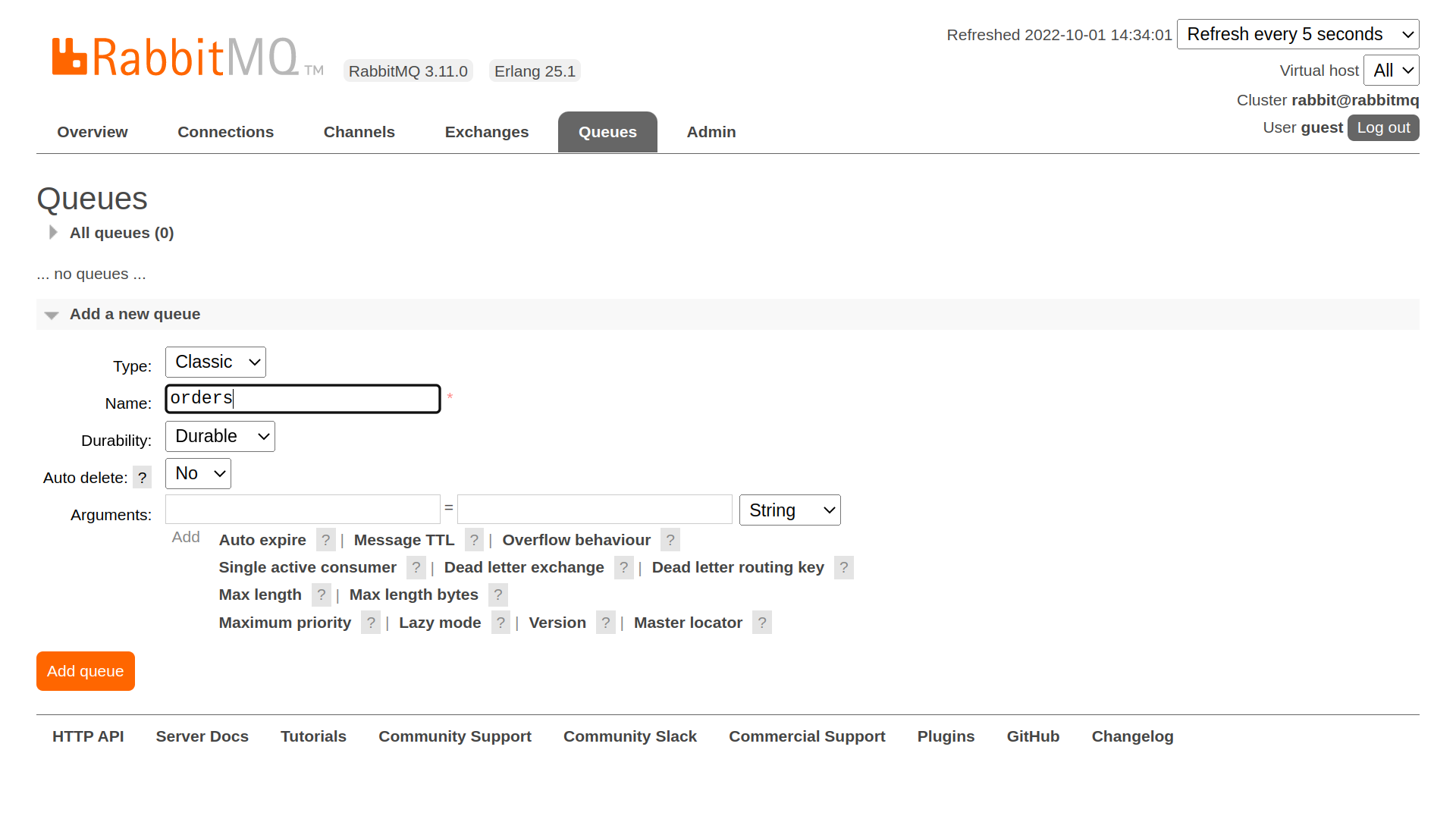
Task: Switch to the Exchanges tab
Action: coord(486,132)
